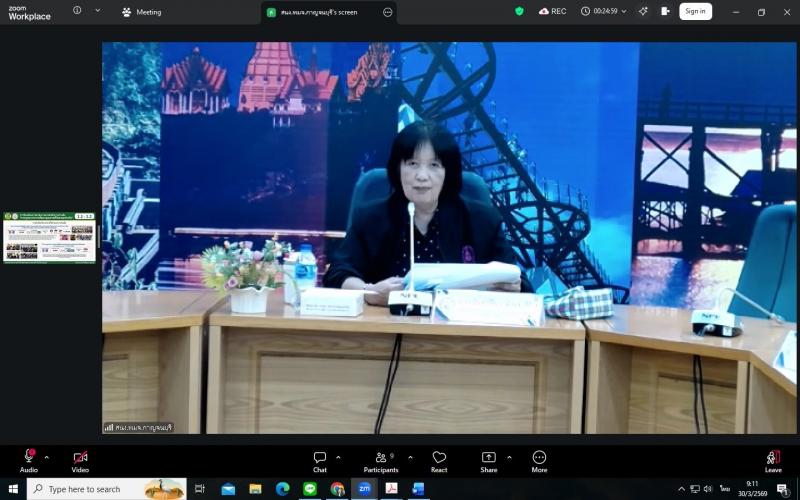
Task: Open the React emoji menu
Action: point(439,461)
